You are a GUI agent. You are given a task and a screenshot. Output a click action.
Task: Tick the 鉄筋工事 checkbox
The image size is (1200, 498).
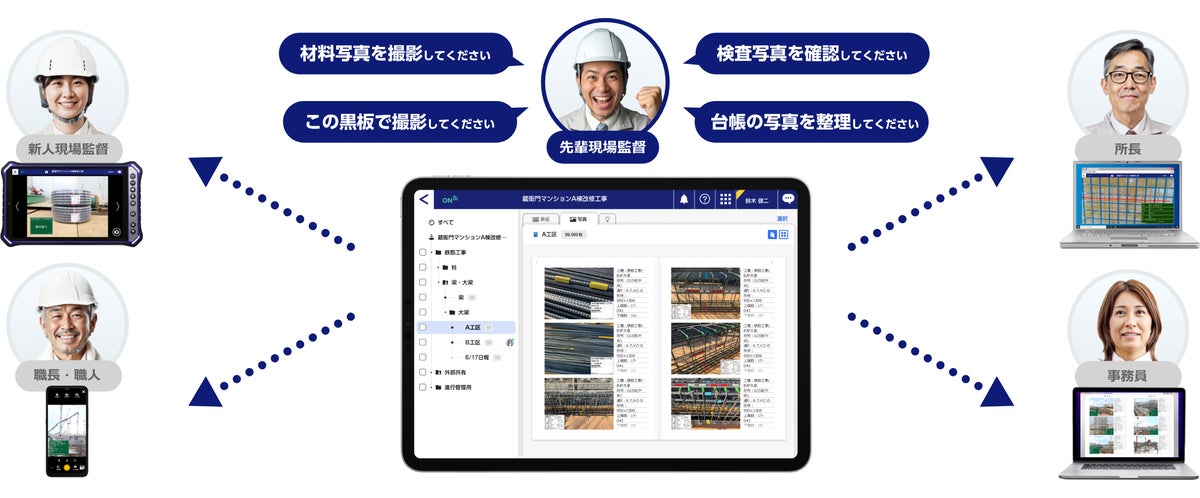click(x=422, y=252)
